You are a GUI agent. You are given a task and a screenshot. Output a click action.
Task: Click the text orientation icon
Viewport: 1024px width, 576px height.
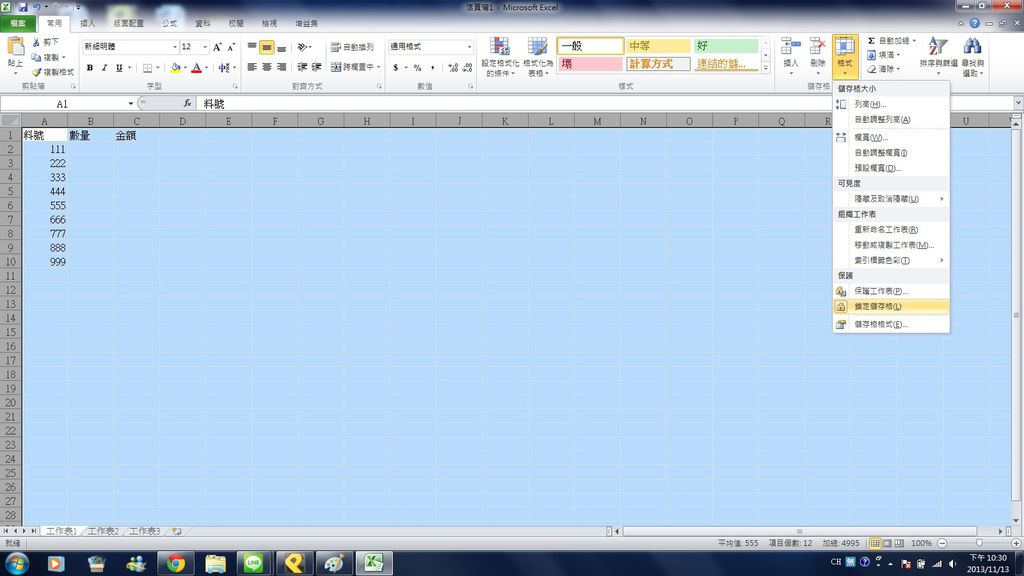pyautogui.click(x=303, y=47)
